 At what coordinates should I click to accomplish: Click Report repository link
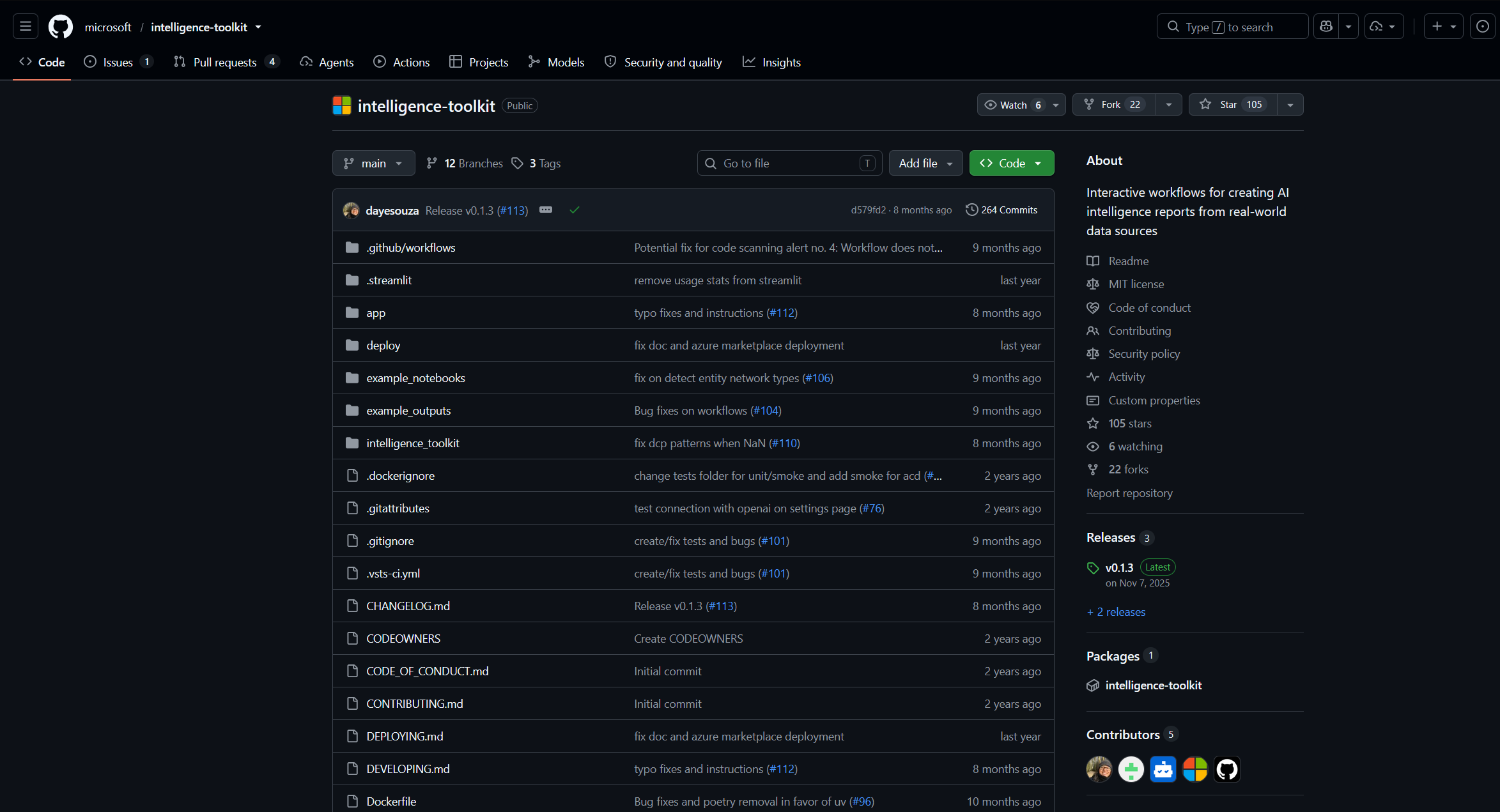(1129, 493)
